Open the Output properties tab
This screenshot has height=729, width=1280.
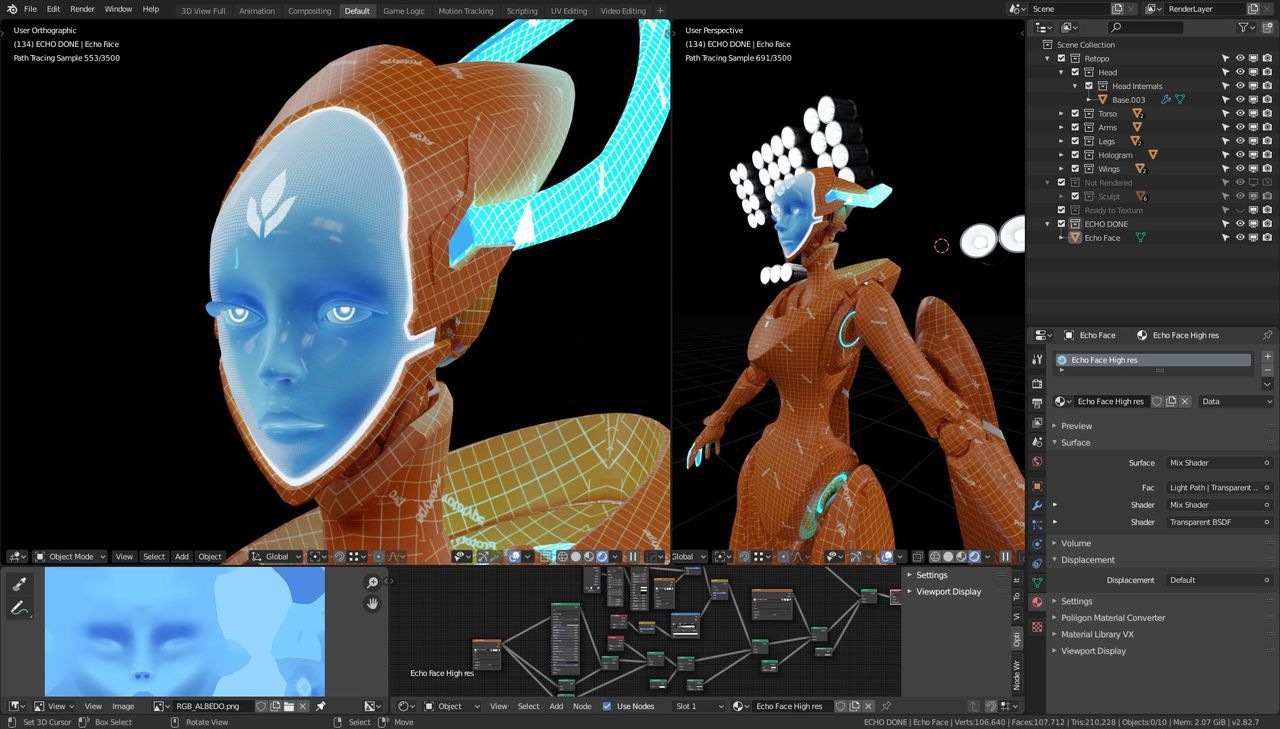1037,403
